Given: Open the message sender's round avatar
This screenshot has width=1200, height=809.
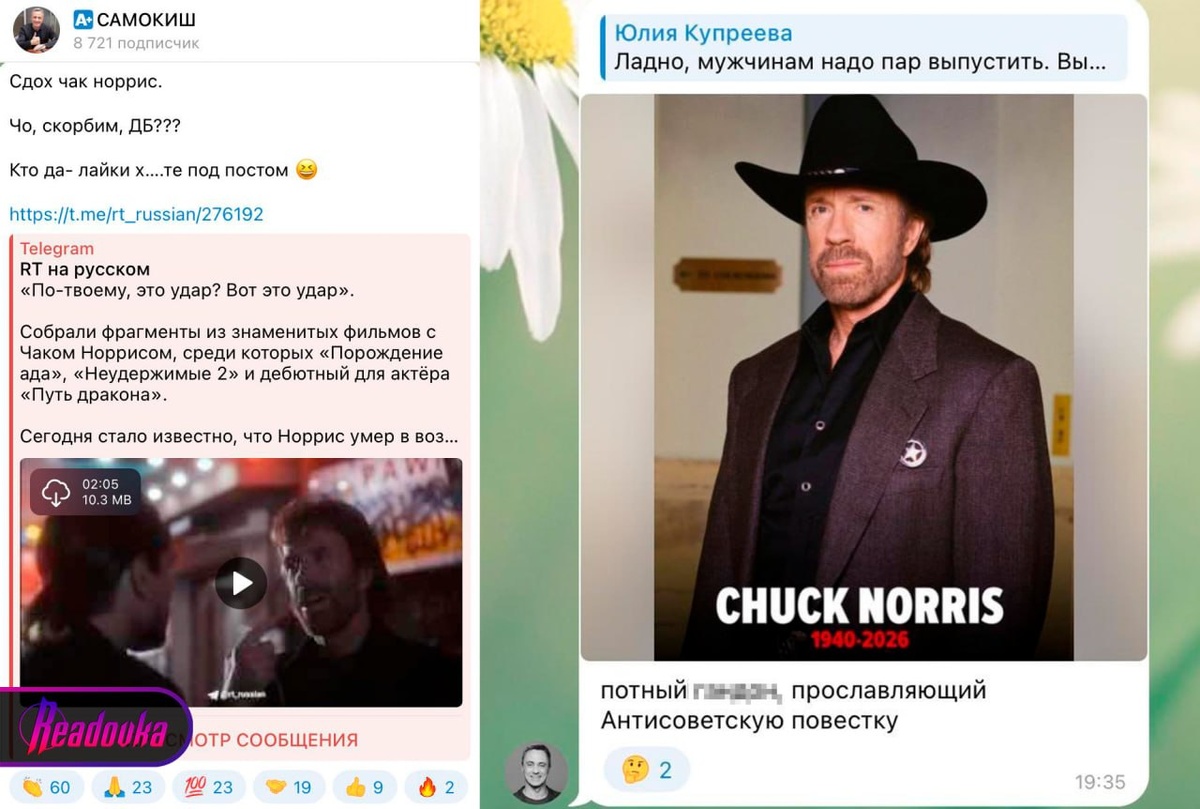Looking at the screenshot, I should click(x=536, y=772).
